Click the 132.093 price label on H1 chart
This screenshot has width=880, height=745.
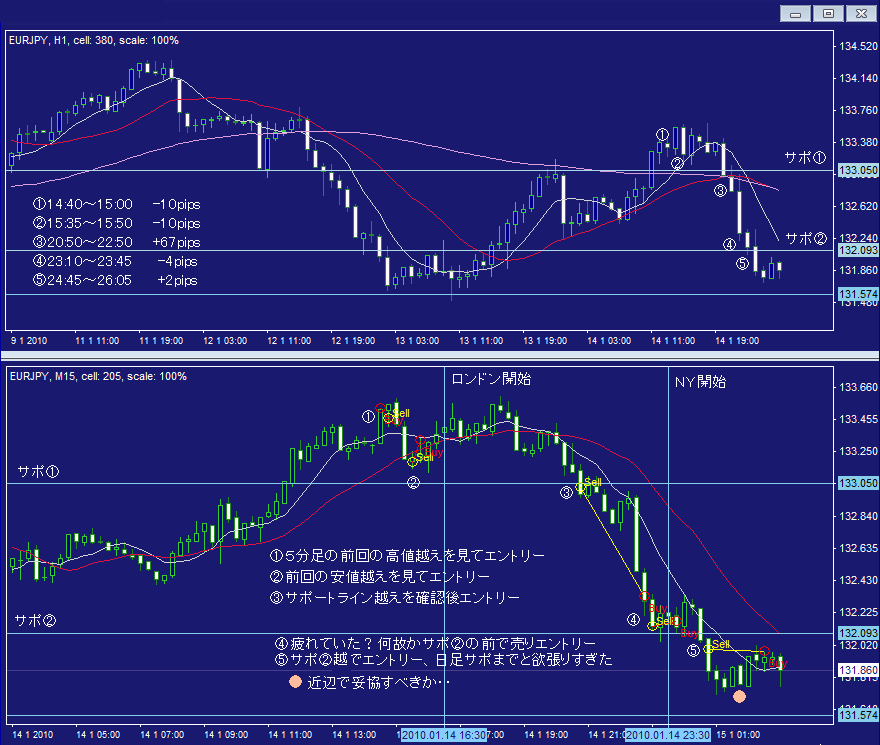click(x=858, y=250)
